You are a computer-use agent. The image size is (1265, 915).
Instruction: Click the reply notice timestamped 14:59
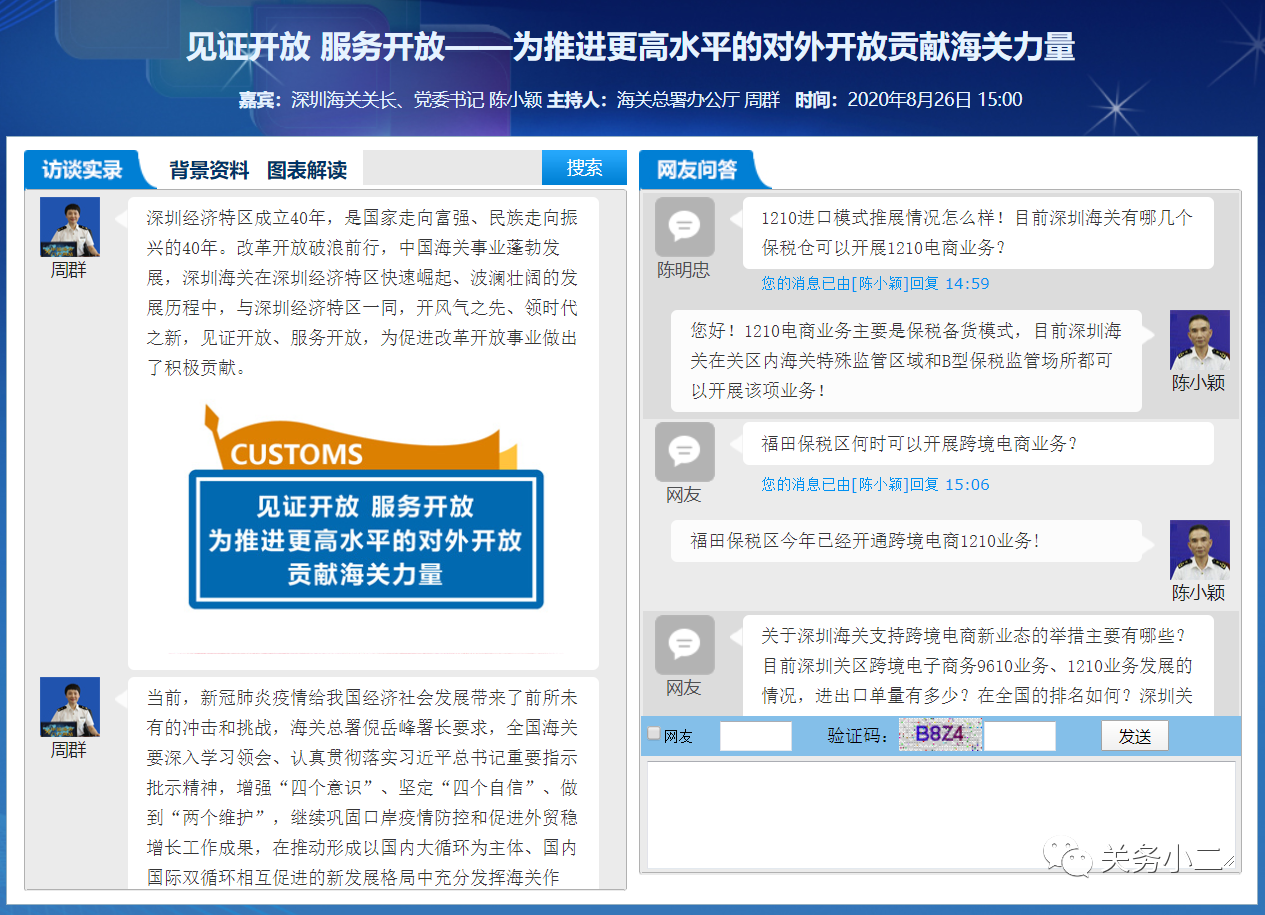pos(875,284)
